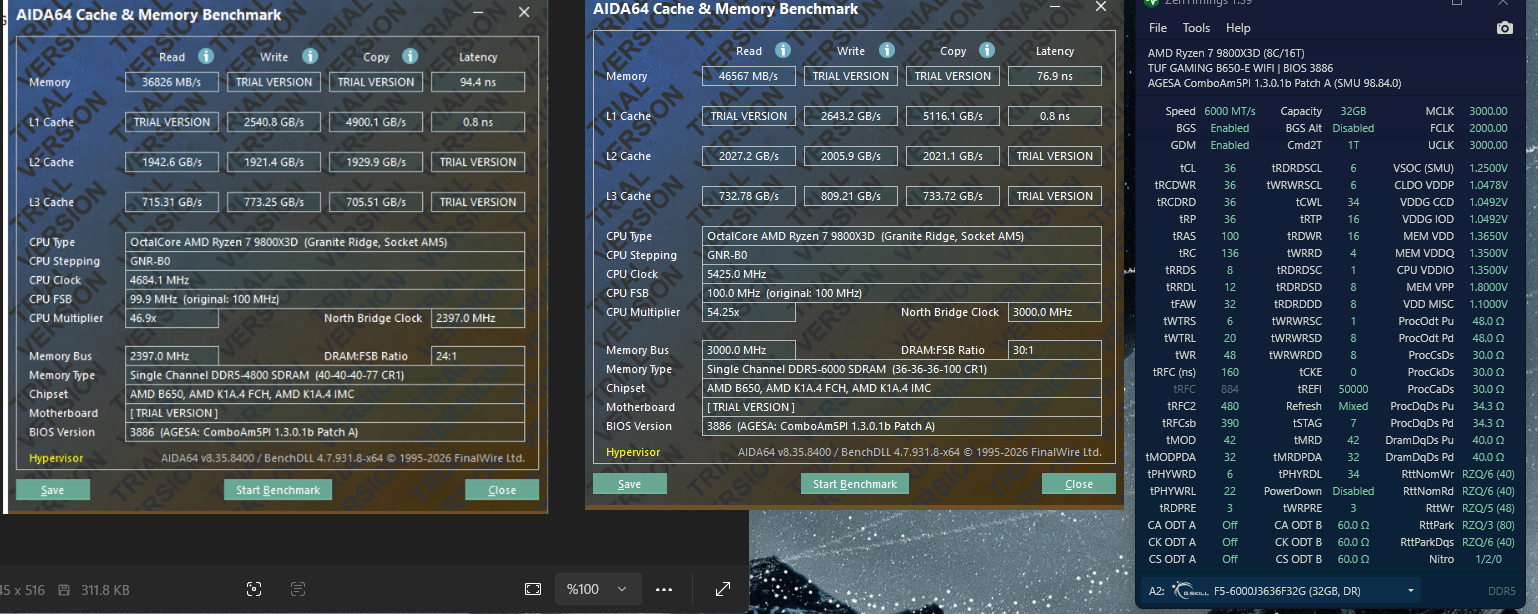The image size is (1538, 614).
Task: Click info icon beside Copy in left AIDA64
Action: coord(410,57)
